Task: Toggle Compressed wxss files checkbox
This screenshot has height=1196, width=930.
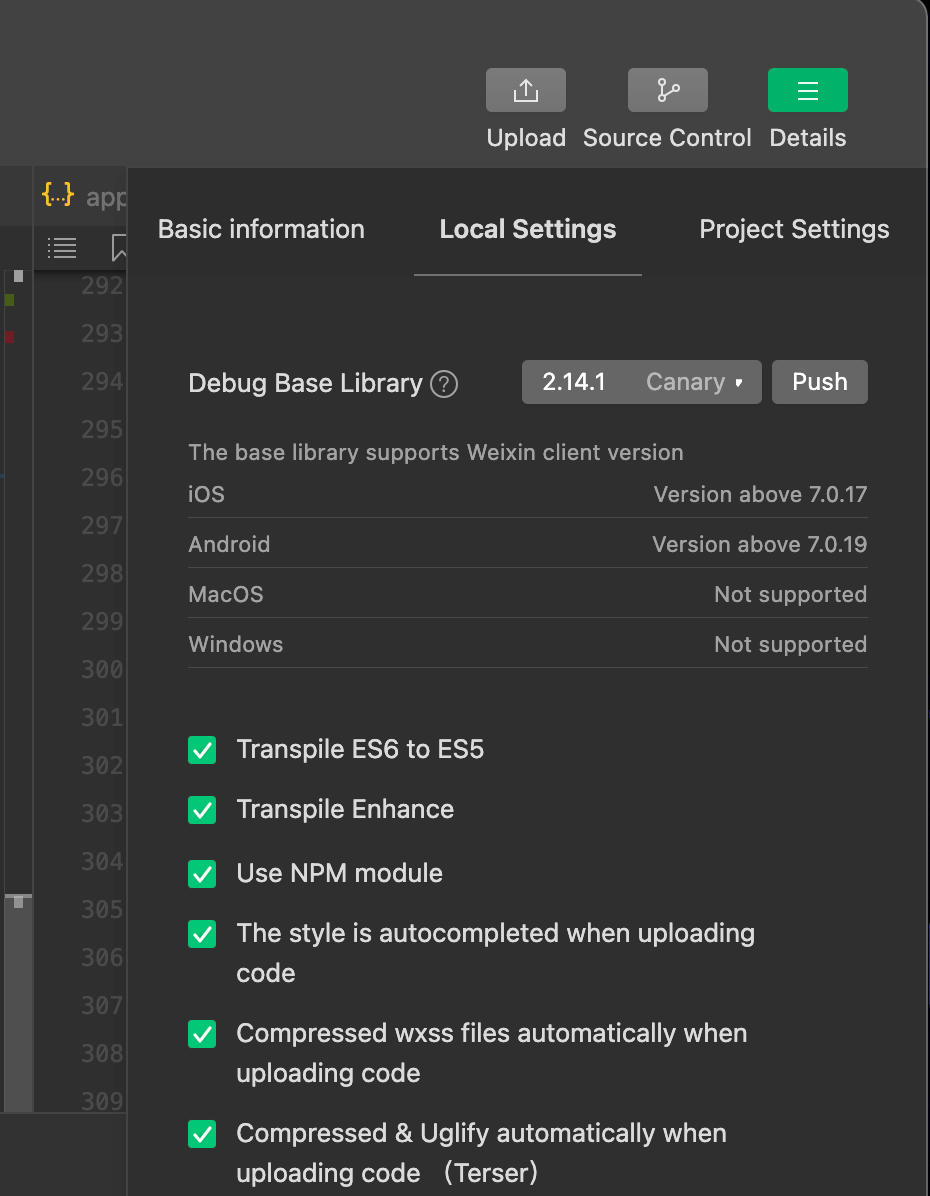Action: tap(202, 1034)
